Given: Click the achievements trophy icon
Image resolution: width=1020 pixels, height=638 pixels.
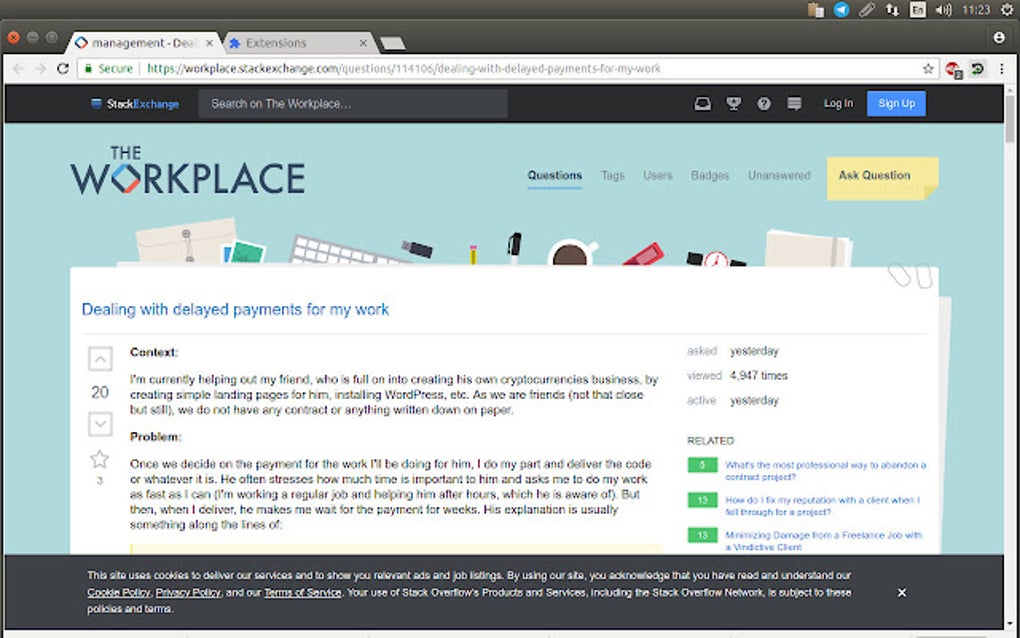Looking at the screenshot, I should click(x=733, y=103).
